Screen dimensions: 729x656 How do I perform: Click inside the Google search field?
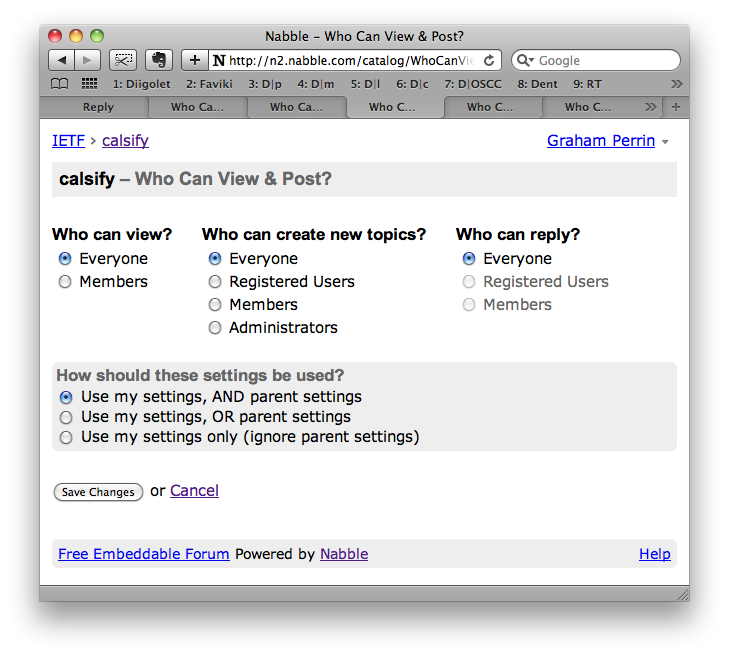(x=600, y=60)
